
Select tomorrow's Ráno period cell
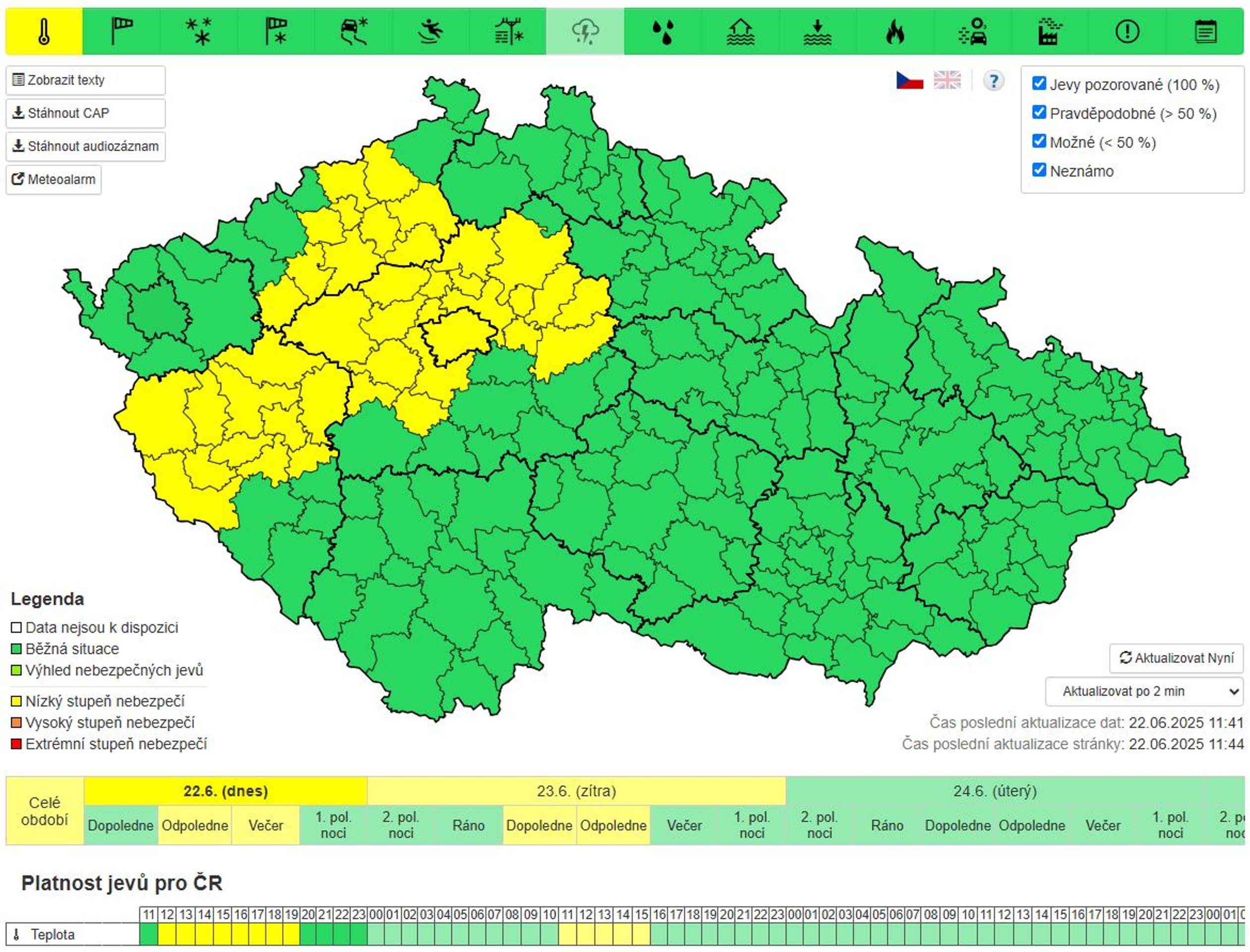pos(469,826)
